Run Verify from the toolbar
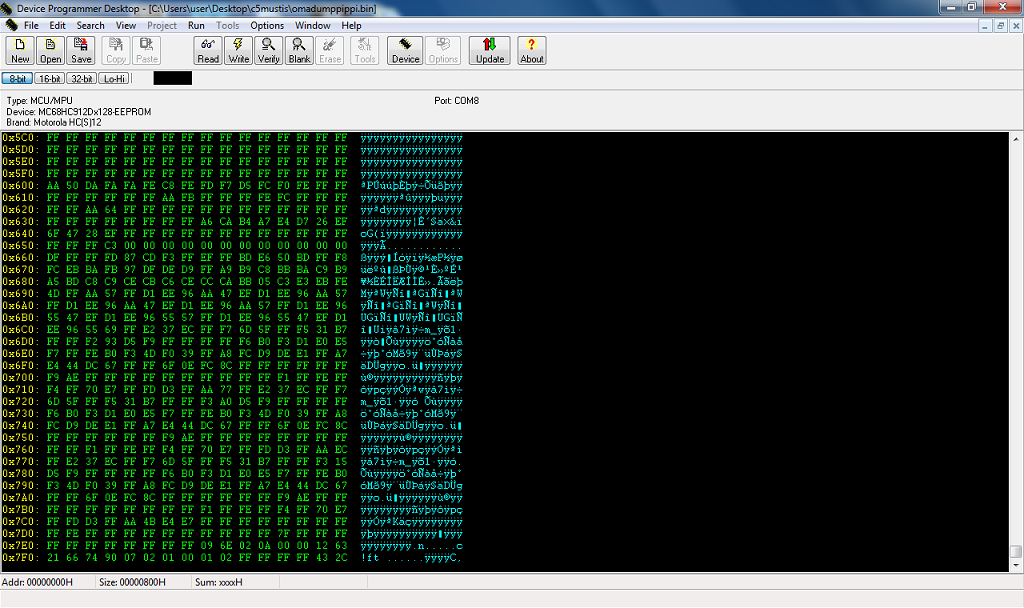This screenshot has width=1024, height=608. pyautogui.click(x=268, y=50)
